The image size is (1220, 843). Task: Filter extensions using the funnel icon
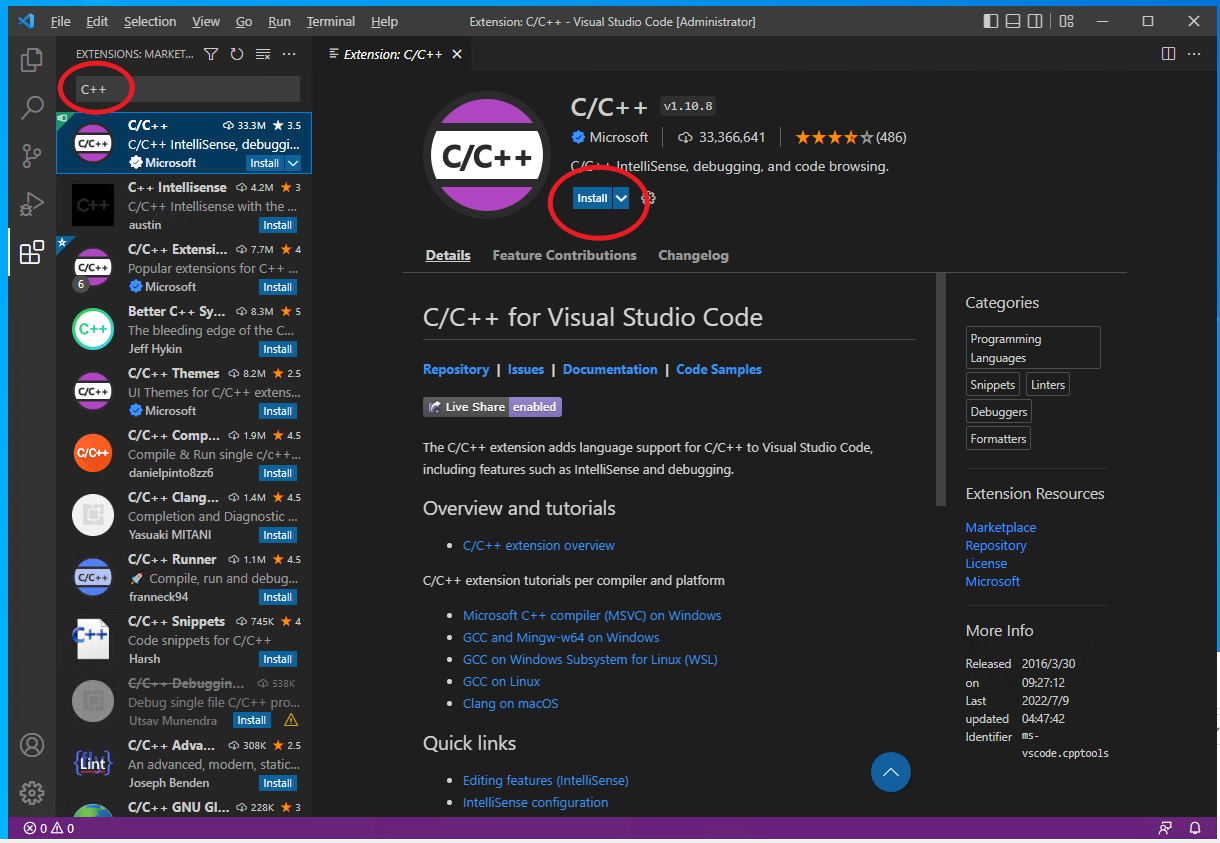(211, 54)
